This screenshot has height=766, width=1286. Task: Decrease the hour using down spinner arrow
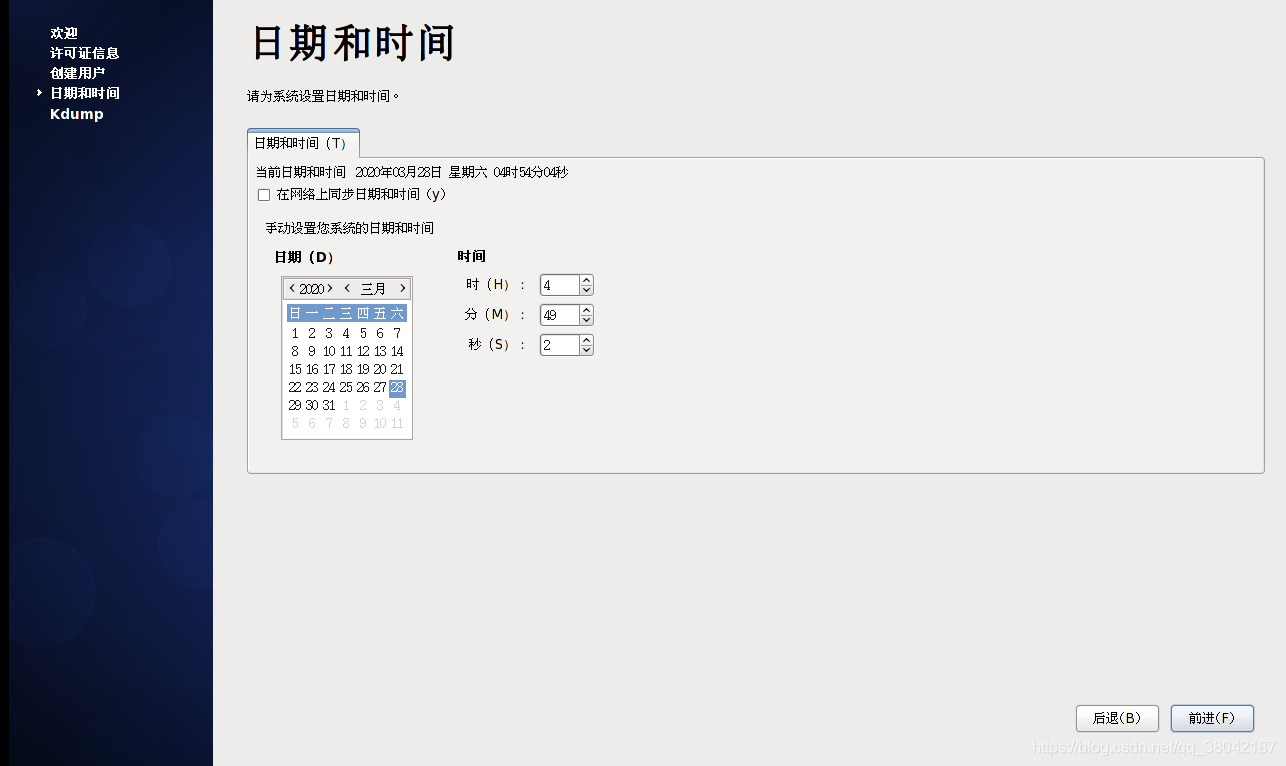click(x=587, y=289)
